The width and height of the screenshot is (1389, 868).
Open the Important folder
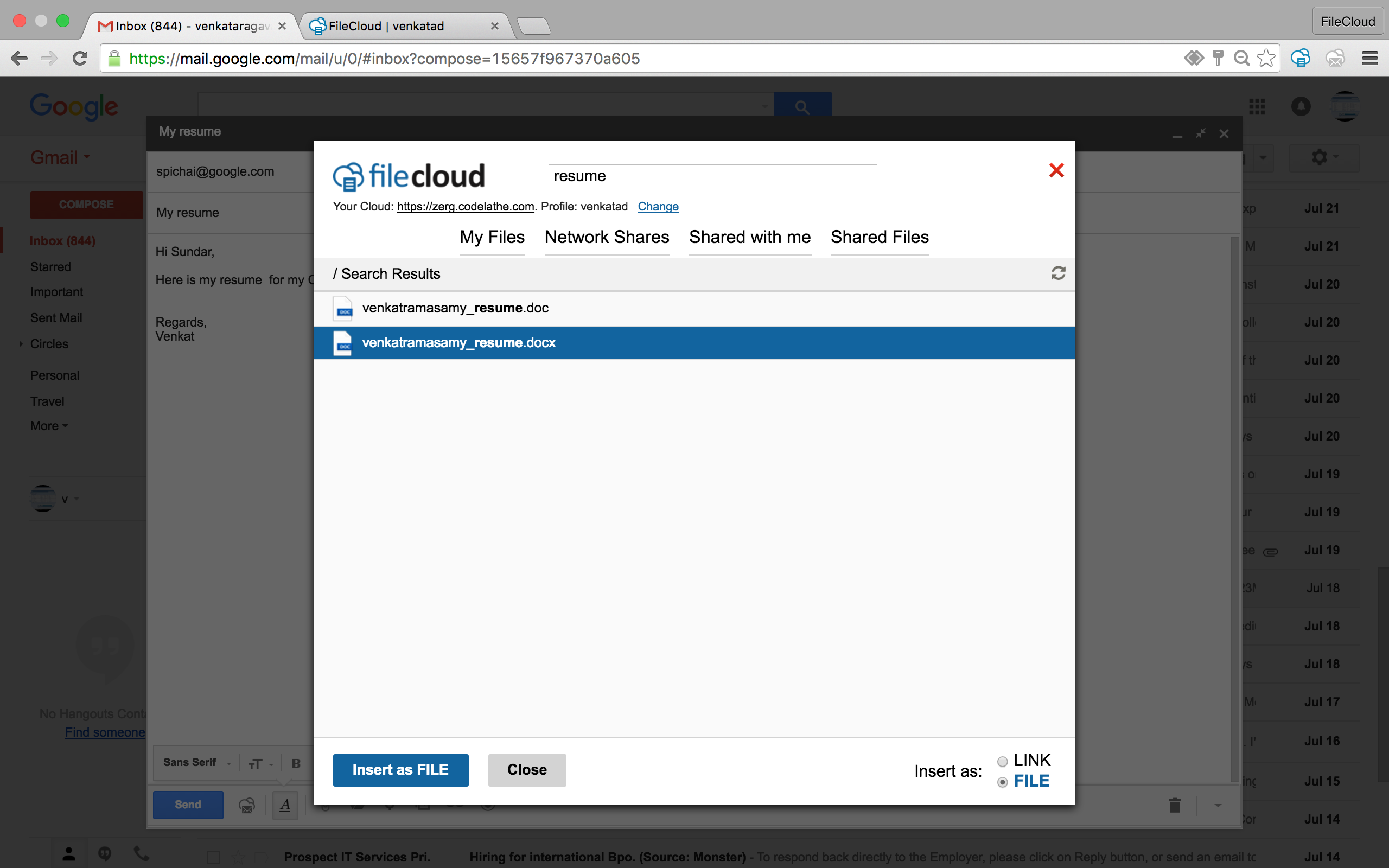pyautogui.click(x=56, y=292)
